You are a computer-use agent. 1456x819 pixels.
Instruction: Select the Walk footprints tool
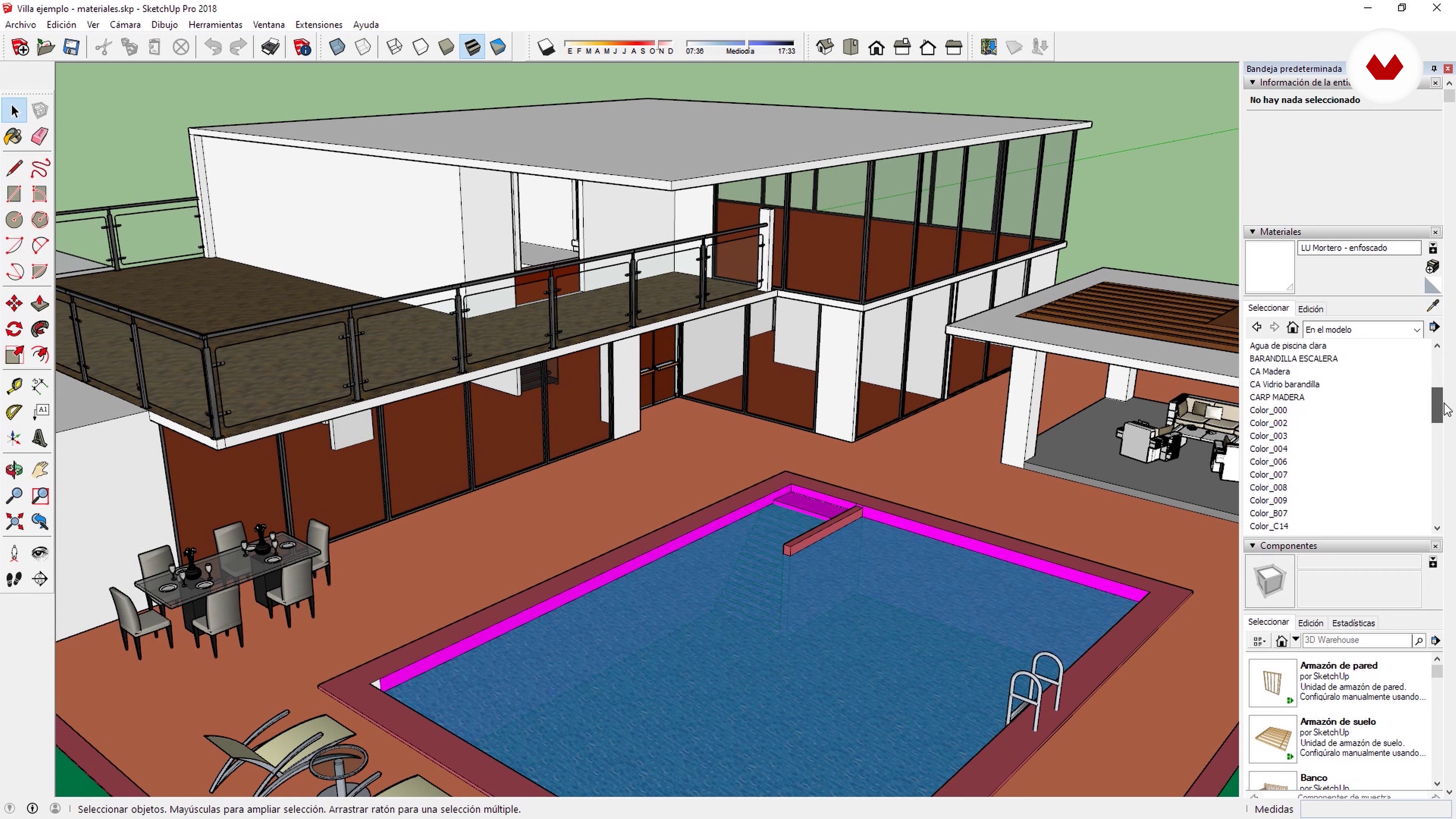(x=14, y=579)
